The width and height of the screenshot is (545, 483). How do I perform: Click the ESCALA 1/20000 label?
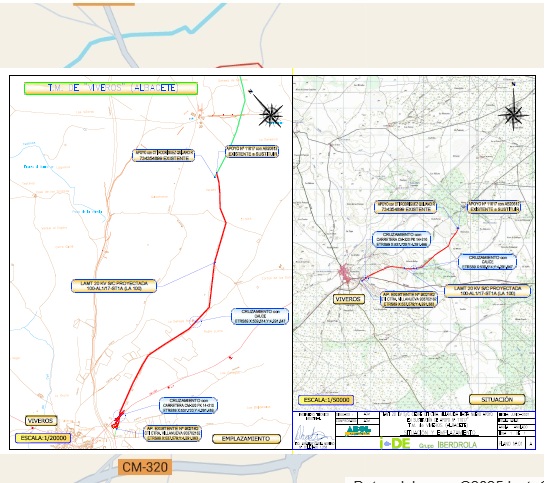(43, 438)
